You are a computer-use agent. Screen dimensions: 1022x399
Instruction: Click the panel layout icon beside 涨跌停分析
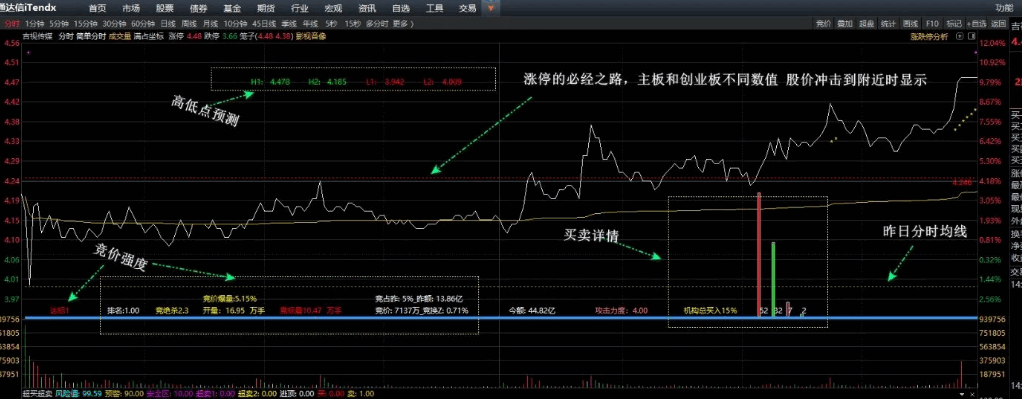tap(971, 37)
